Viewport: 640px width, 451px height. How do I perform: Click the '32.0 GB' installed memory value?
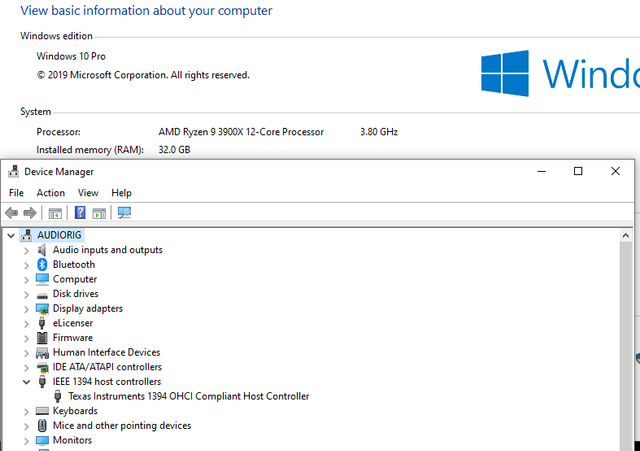(x=174, y=150)
